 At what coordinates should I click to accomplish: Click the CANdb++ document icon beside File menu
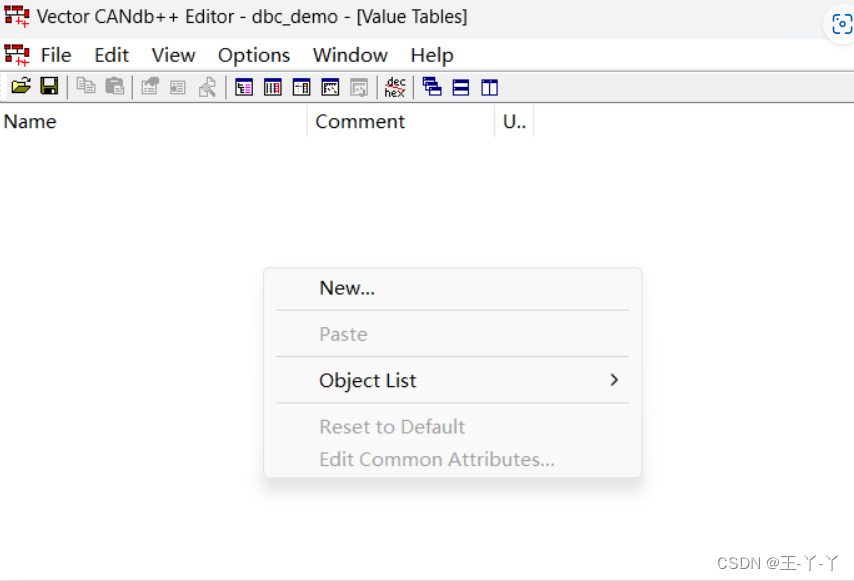point(17,55)
